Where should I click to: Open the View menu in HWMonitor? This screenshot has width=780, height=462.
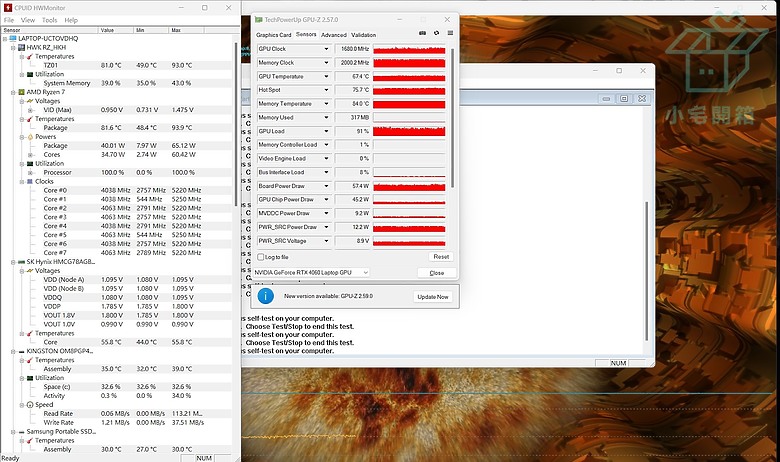pos(28,20)
